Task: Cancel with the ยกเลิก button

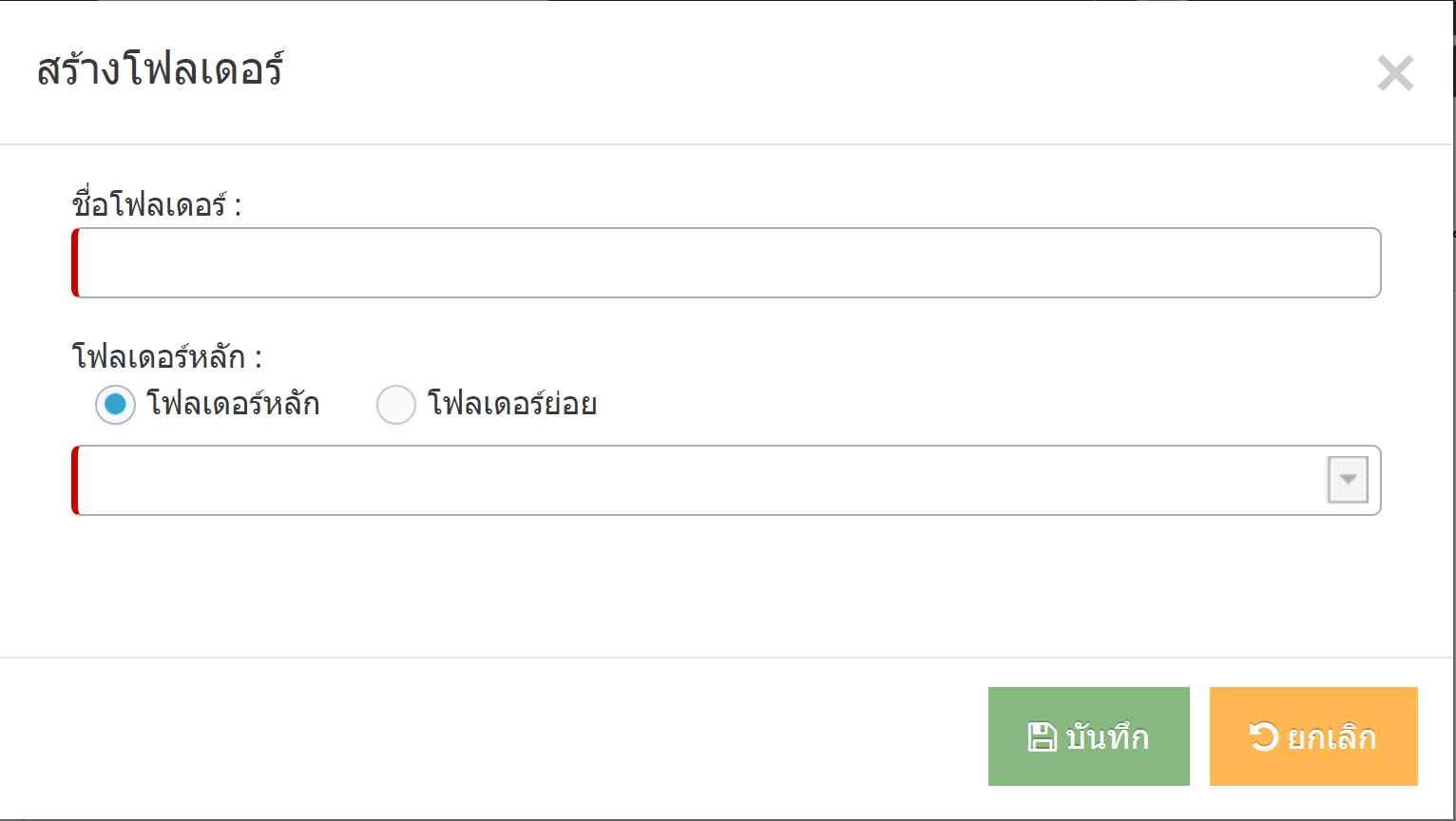Action: coord(1313,736)
